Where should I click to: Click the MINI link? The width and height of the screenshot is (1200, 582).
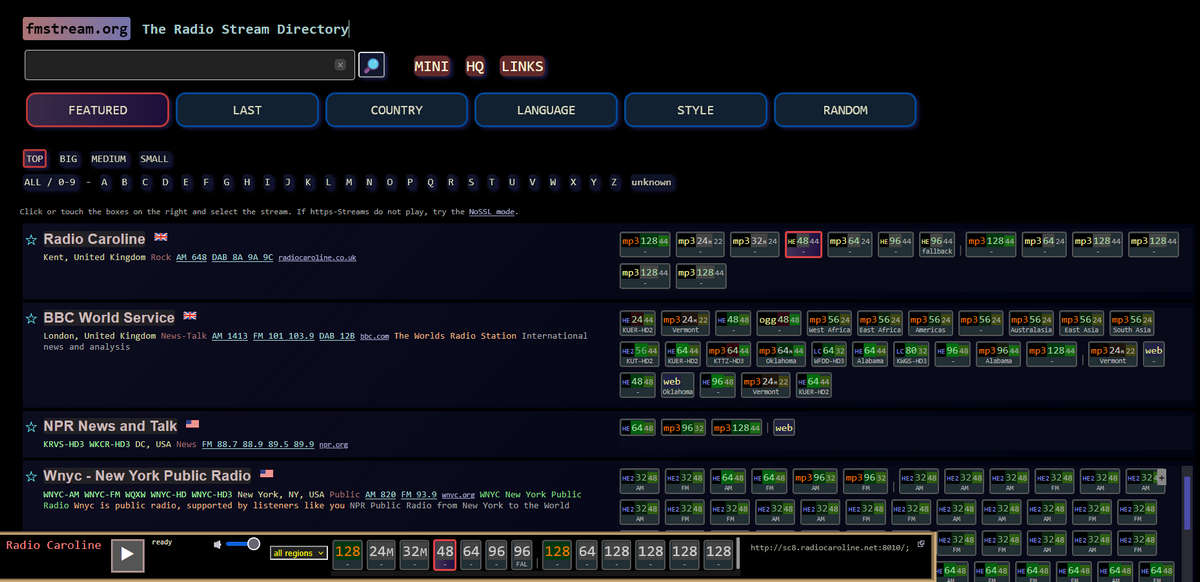coord(432,67)
